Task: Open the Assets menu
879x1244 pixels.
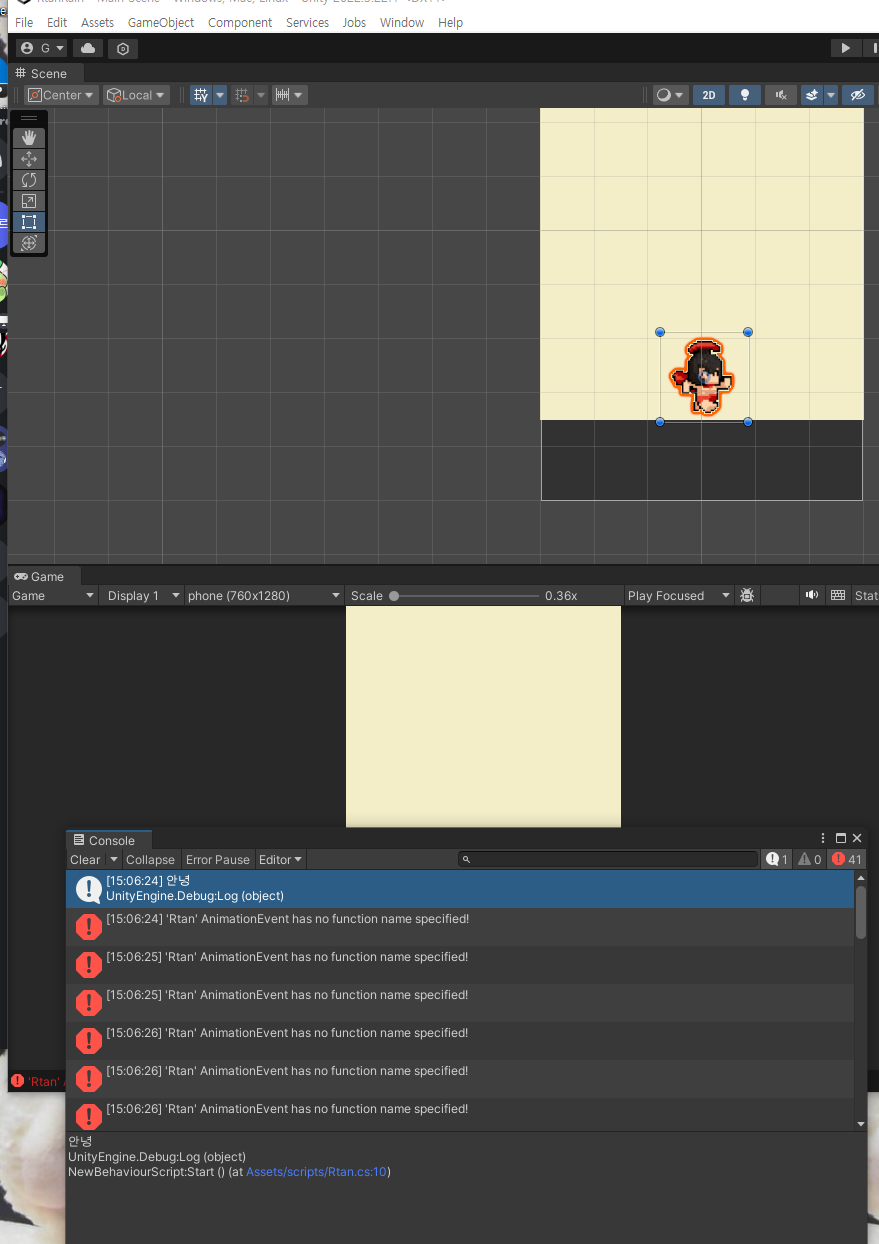Action: click(x=97, y=22)
